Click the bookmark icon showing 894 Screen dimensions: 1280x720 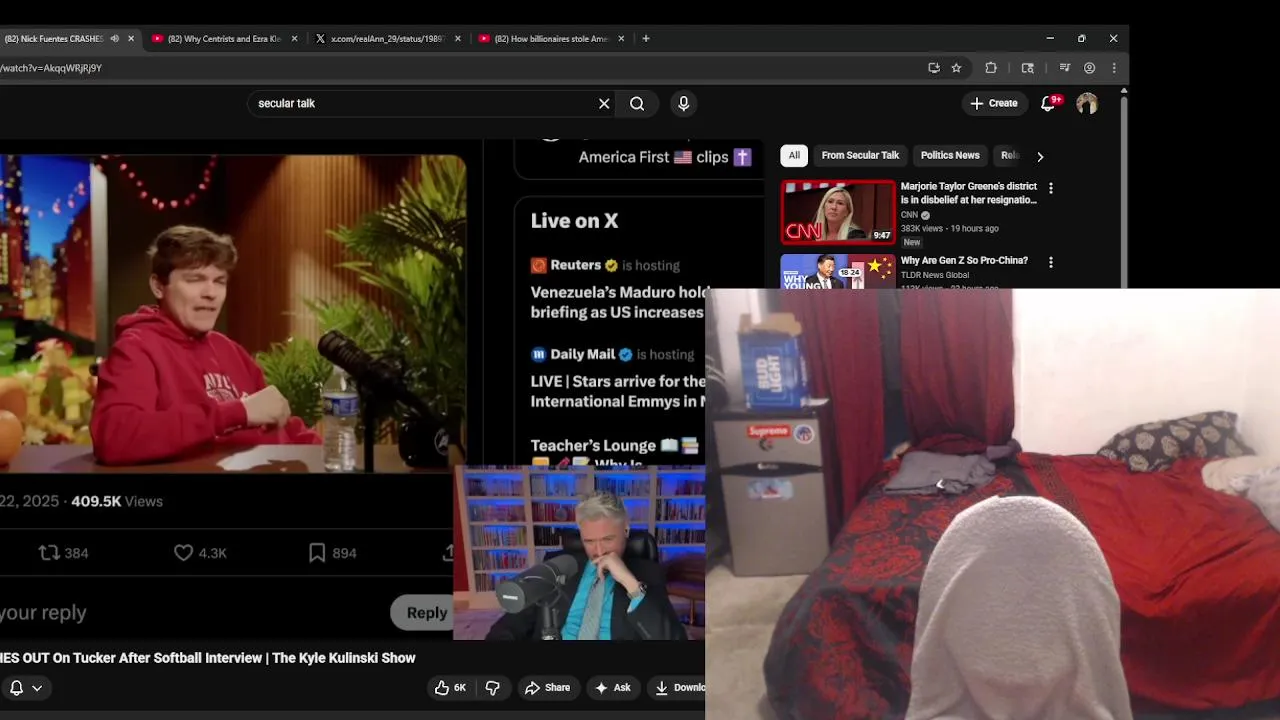click(x=317, y=553)
